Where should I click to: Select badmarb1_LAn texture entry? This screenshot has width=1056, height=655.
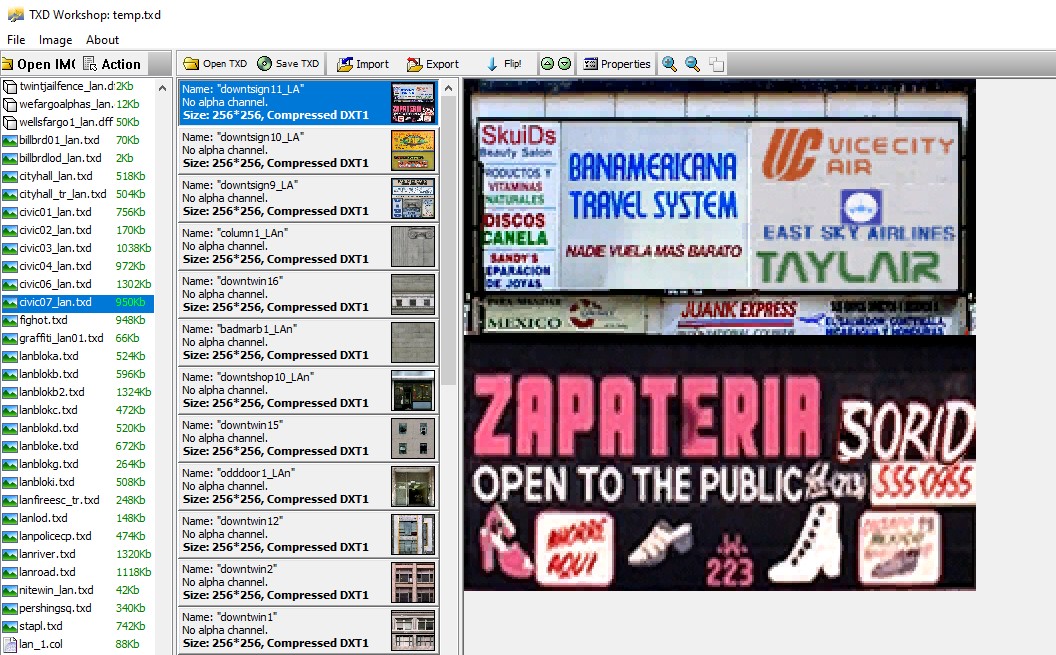(x=308, y=342)
